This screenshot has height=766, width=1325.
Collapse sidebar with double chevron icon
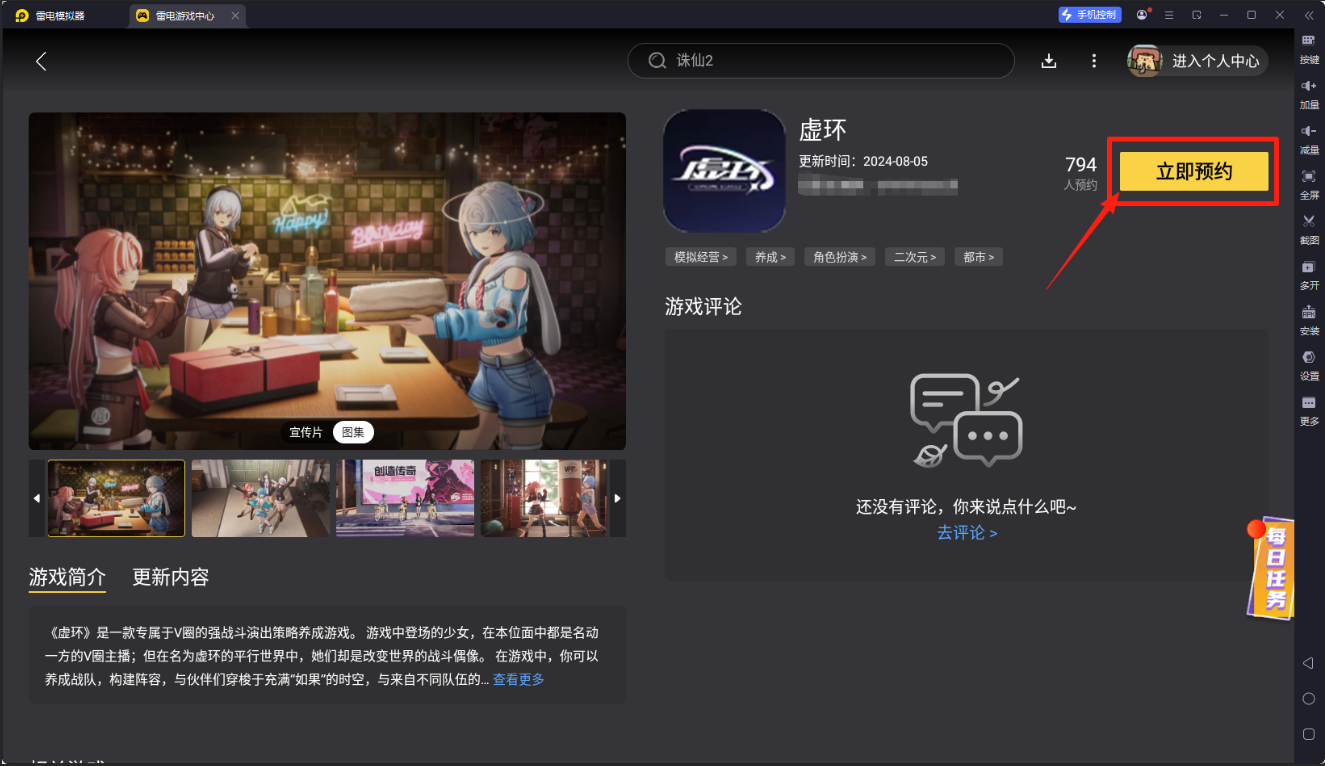(x=1309, y=15)
